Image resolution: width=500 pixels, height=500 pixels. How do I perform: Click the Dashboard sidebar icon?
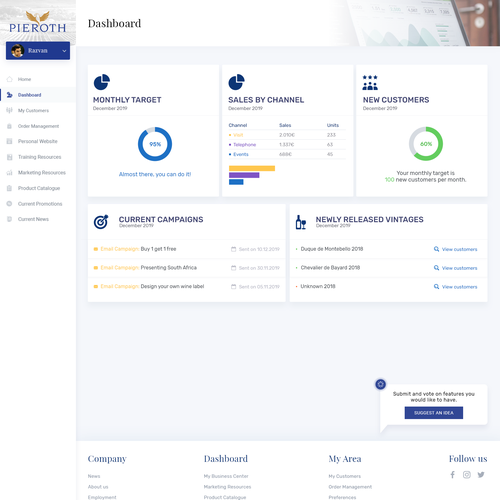coord(9,95)
